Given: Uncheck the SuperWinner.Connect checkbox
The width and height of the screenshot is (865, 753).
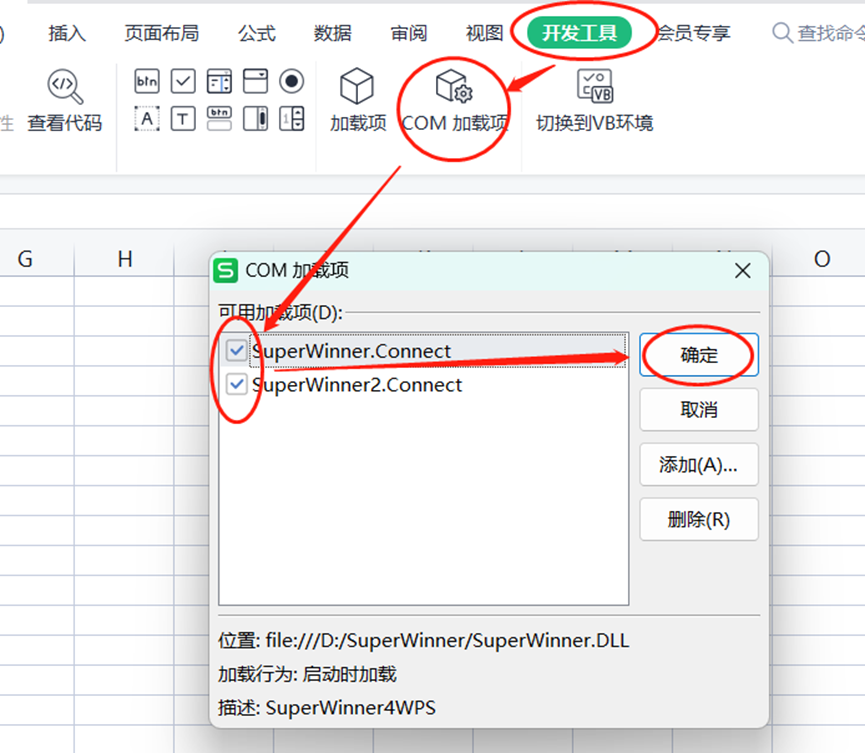Looking at the screenshot, I should coord(237,350).
